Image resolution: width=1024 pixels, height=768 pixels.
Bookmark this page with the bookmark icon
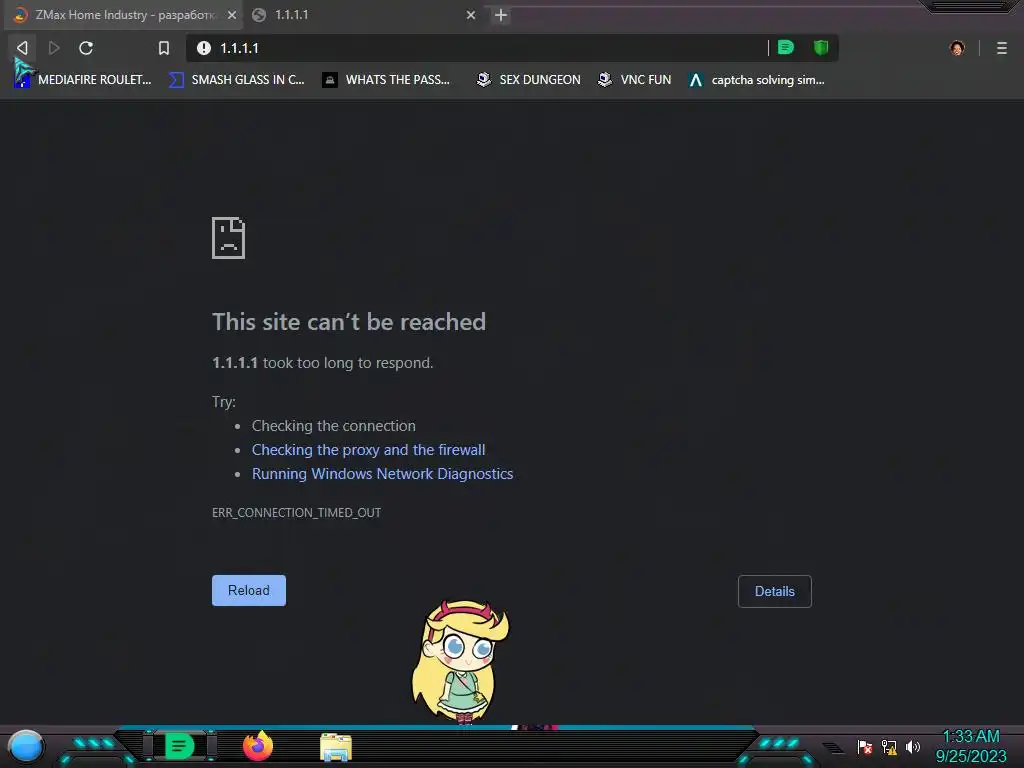tap(164, 48)
